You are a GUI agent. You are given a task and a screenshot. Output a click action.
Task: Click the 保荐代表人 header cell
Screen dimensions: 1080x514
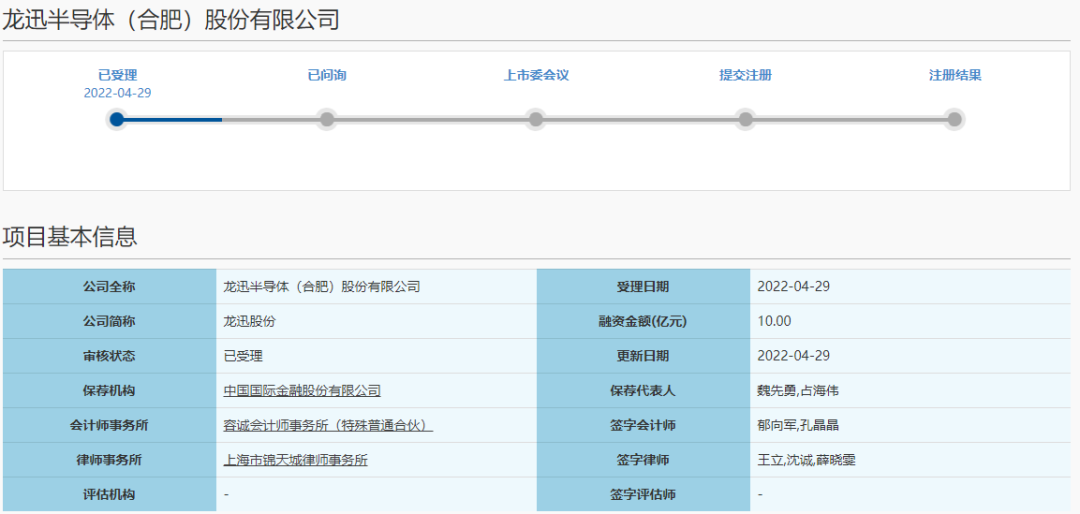(643, 391)
